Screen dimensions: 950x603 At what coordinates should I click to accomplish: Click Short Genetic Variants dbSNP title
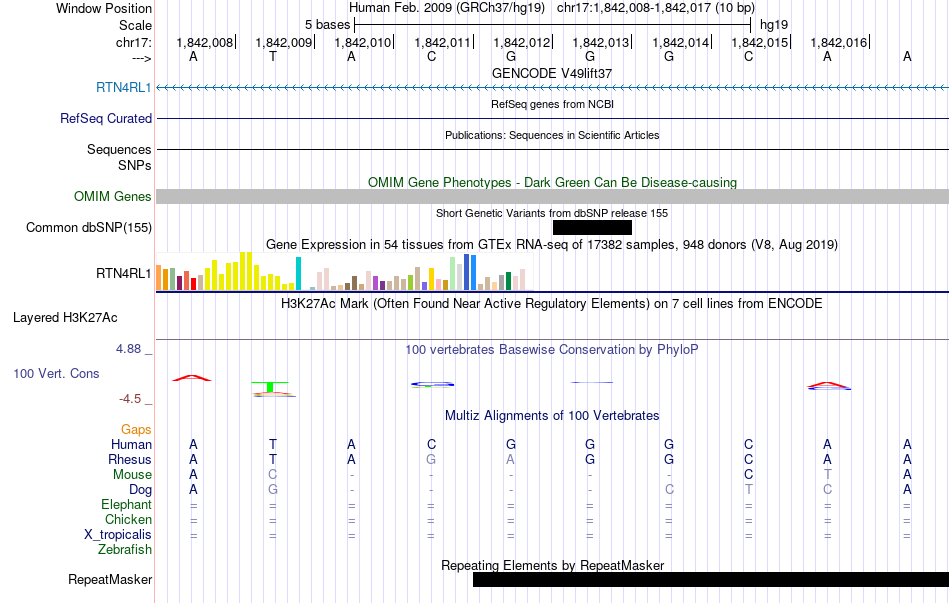(552, 213)
